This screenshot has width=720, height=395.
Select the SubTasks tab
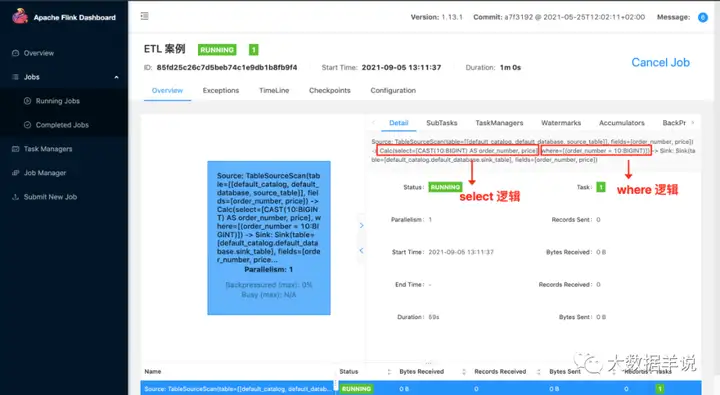click(442, 123)
